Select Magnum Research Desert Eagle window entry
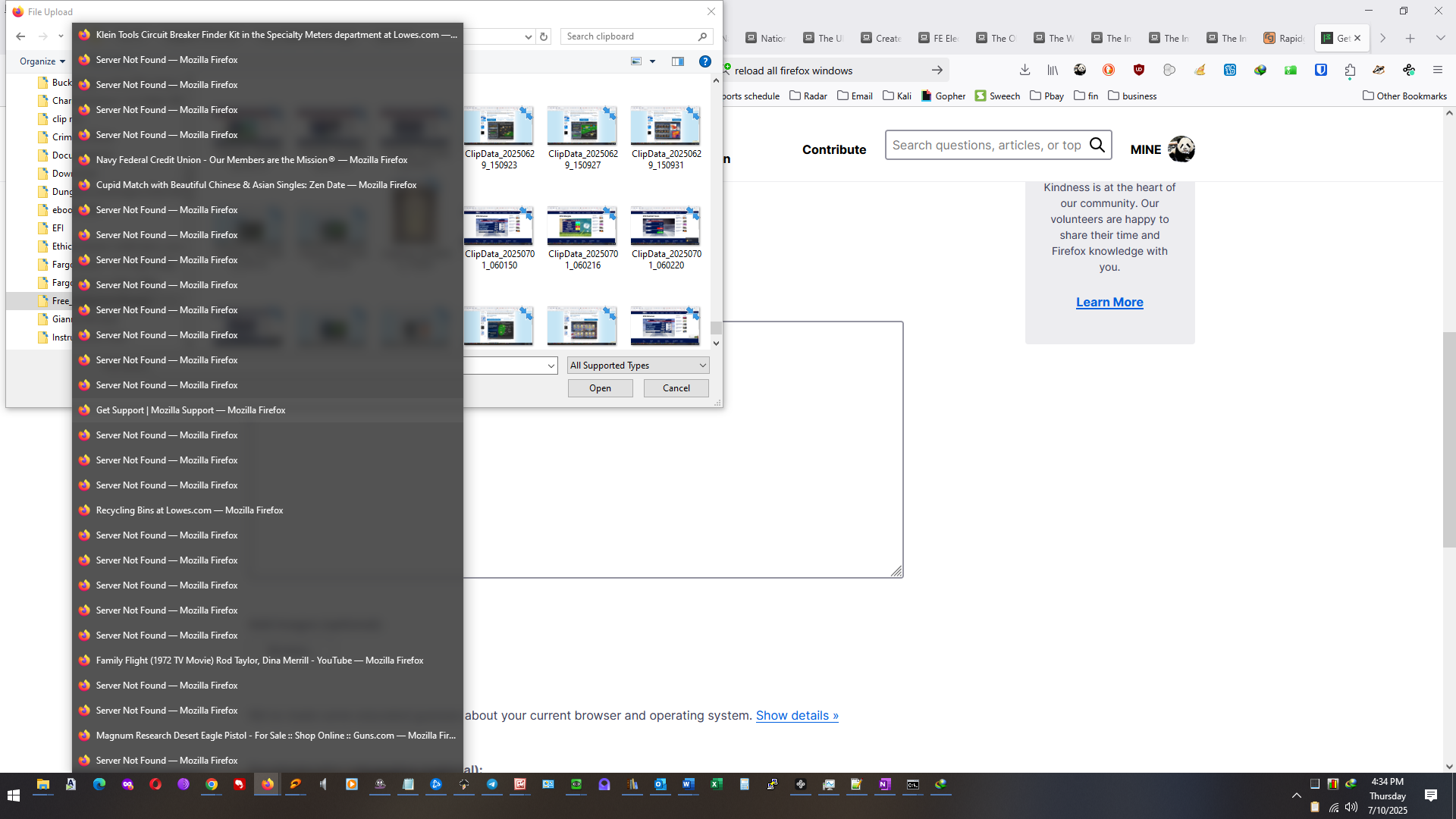1456x819 pixels. [268, 736]
